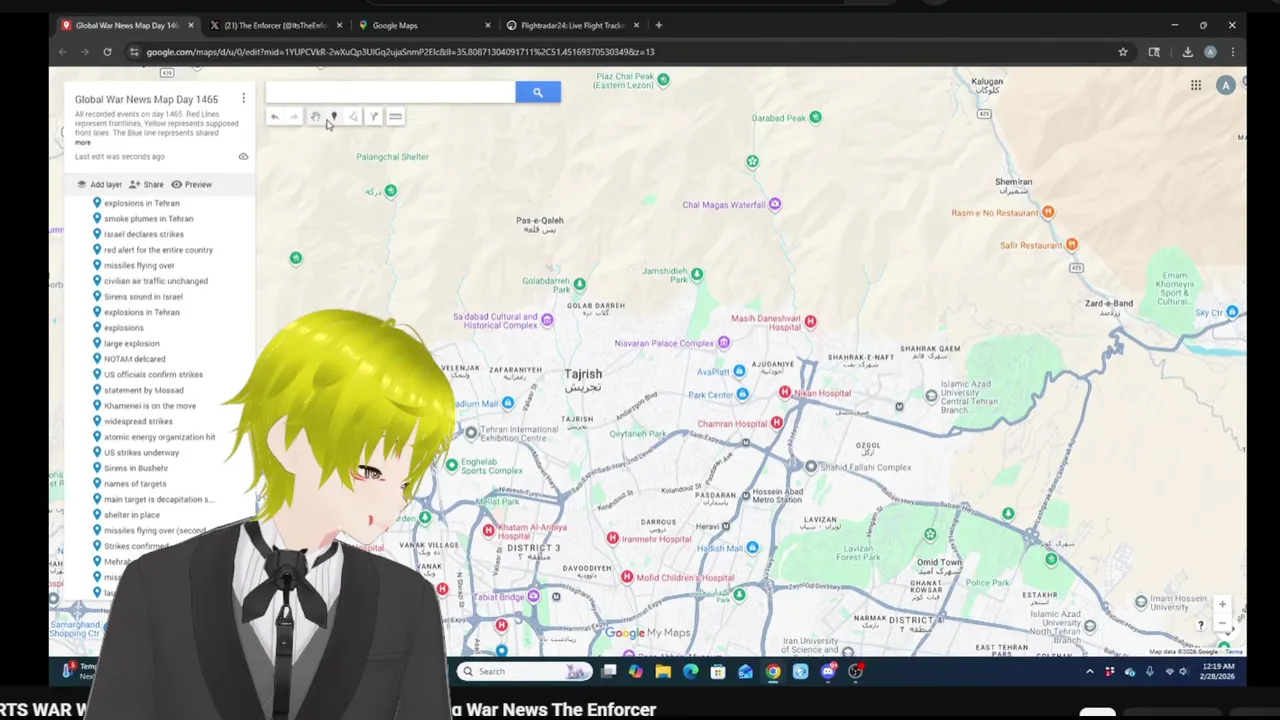Open the browser downloads icon
Image resolution: width=1280 pixels, height=720 pixels.
tap(1187, 52)
